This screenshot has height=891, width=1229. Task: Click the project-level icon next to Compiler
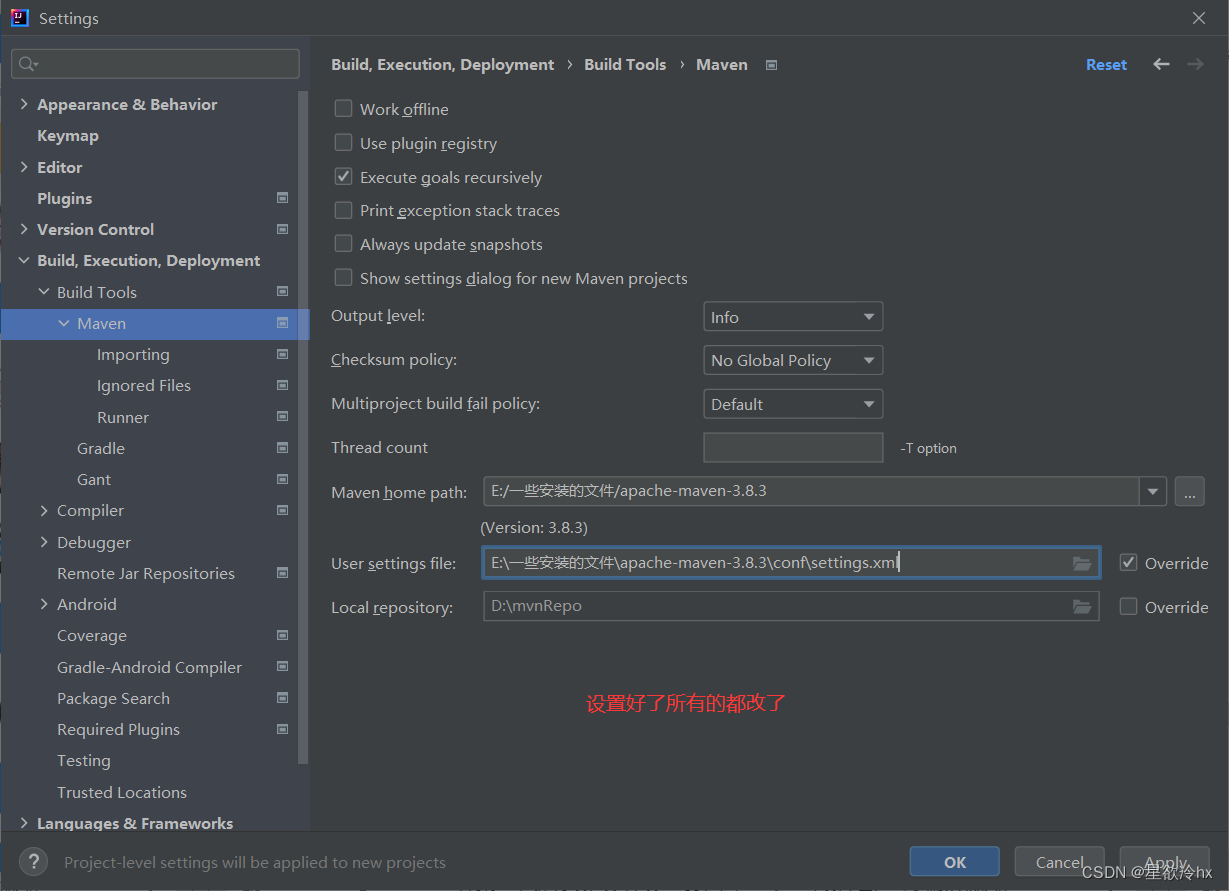coord(282,510)
